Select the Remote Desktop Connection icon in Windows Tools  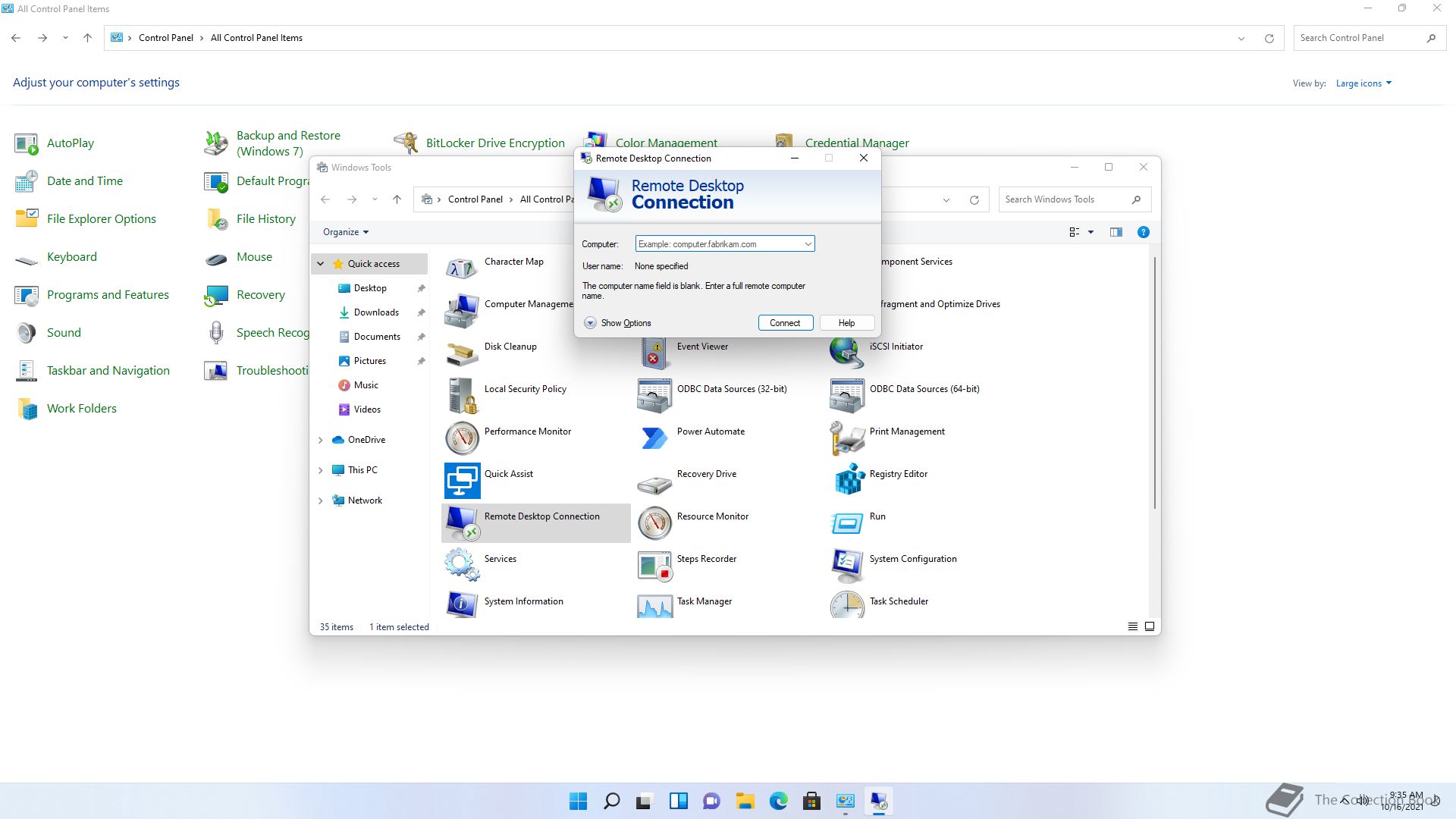(462, 522)
